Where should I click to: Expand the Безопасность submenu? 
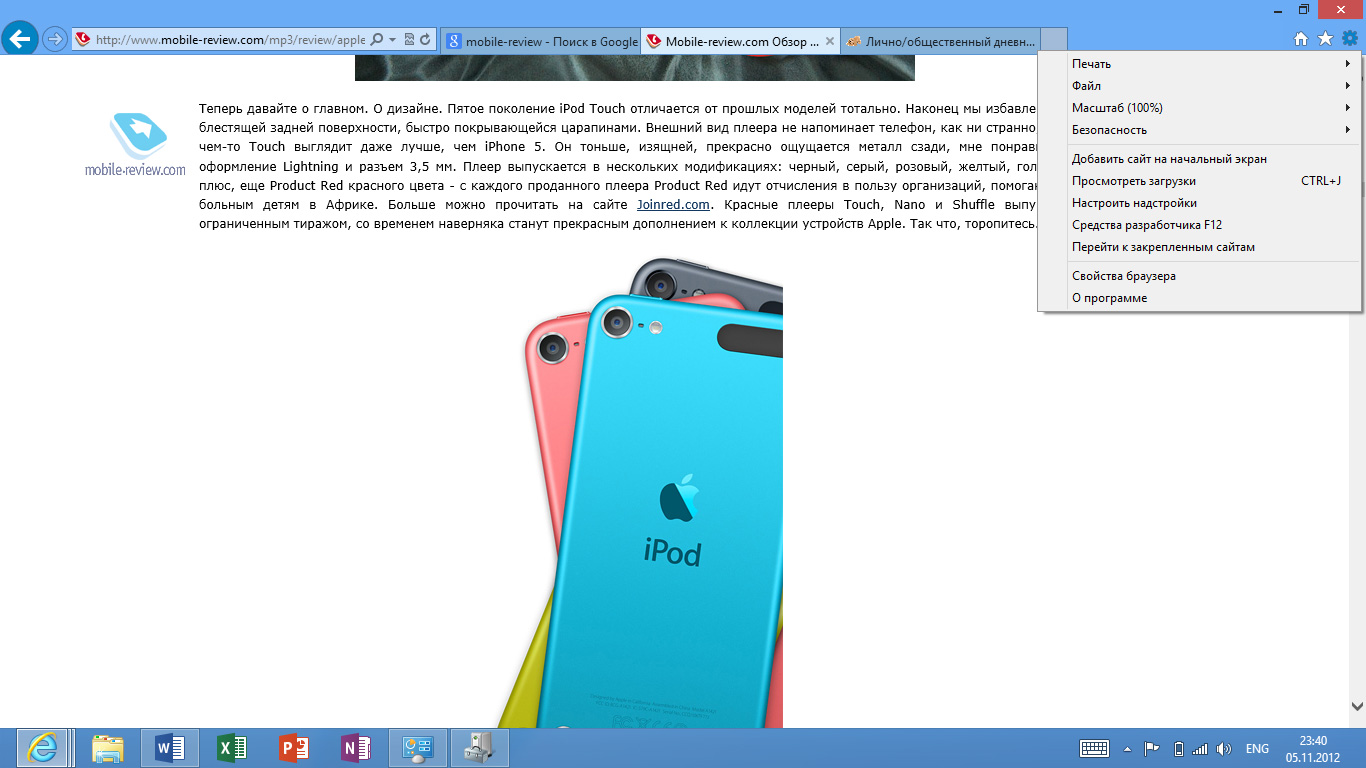(1199, 130)
